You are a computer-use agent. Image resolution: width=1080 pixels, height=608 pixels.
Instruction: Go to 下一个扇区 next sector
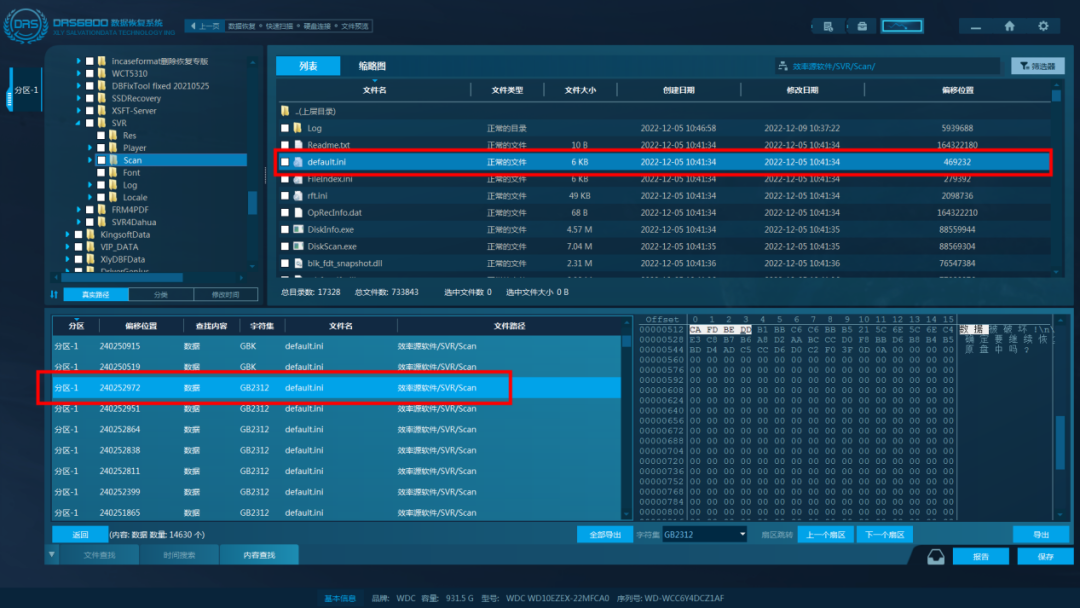point(884,534)
